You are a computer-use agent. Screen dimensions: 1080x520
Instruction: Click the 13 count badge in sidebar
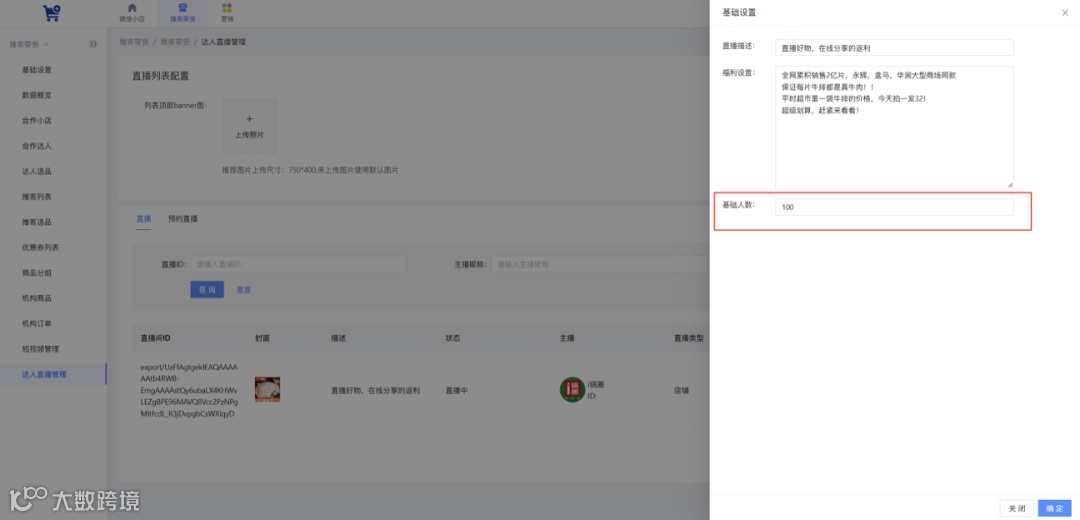[x=93, y=44]
